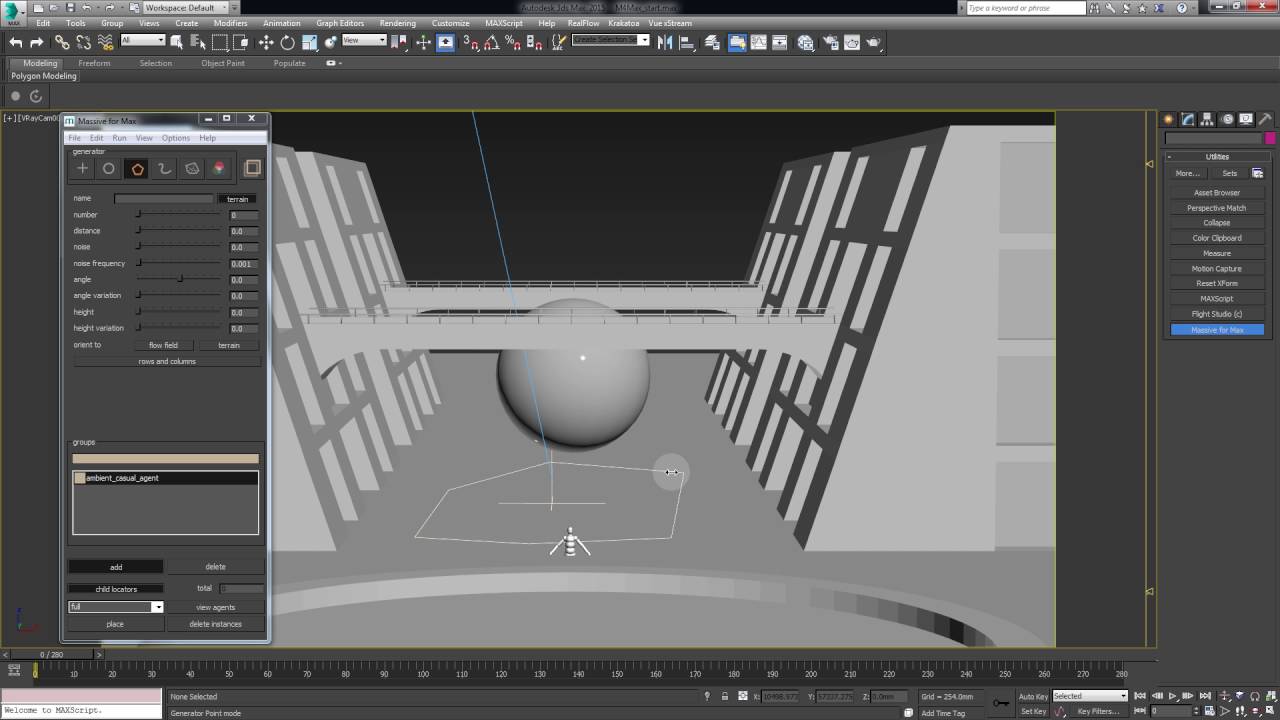The image size is (1280, 720).
Task: Toggle Window/Crossing selection mode
Action: tap(241, 42)
